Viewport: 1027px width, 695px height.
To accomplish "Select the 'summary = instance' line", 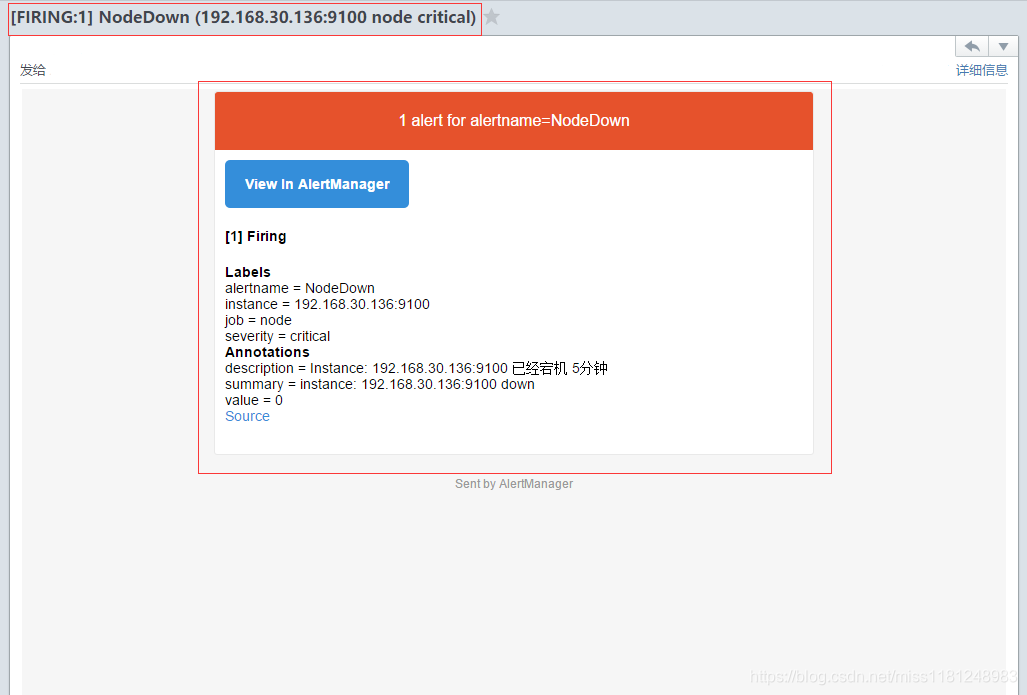I will (380, 385).
